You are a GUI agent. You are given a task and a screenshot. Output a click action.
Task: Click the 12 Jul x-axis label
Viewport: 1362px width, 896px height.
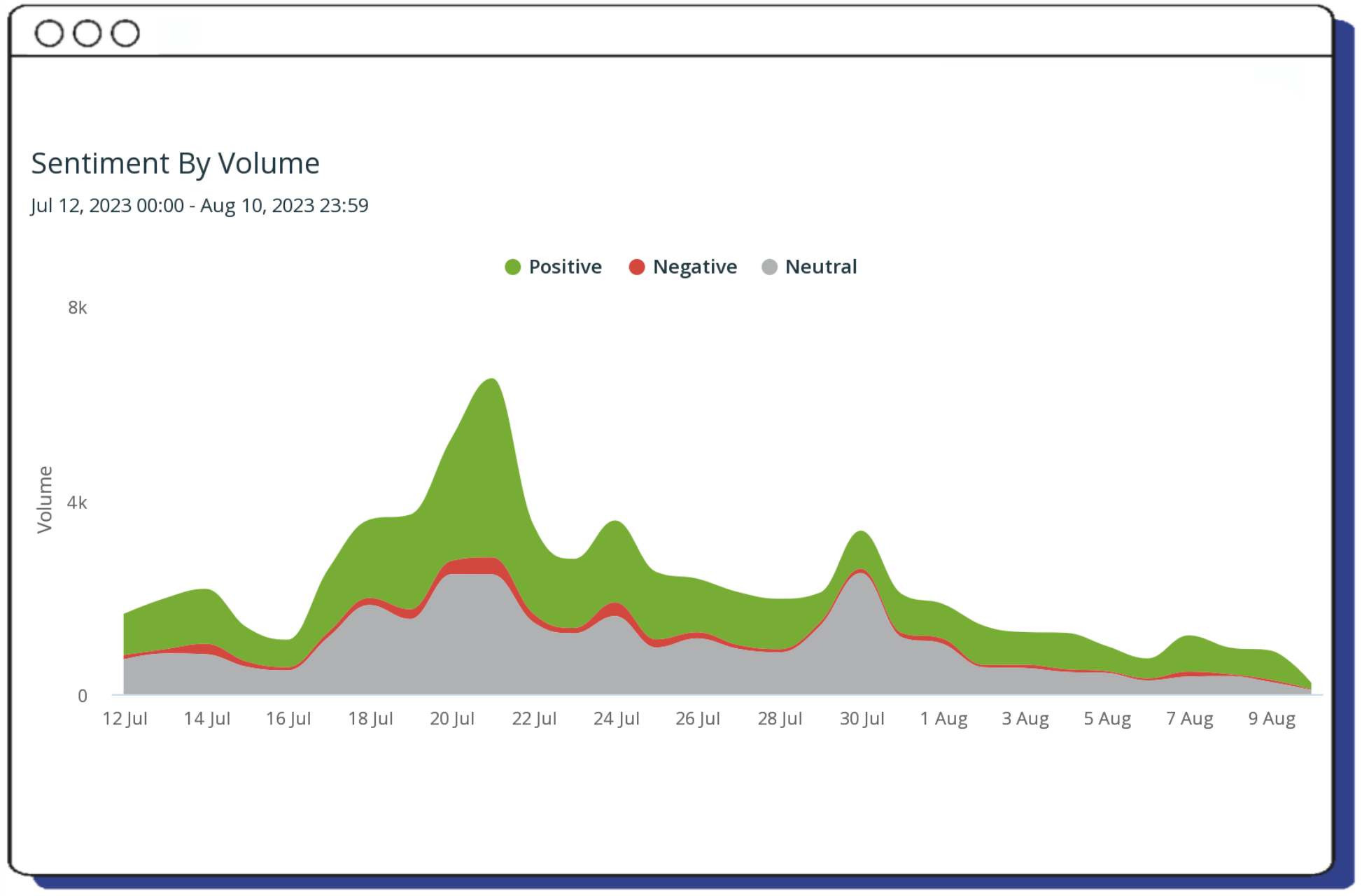pyautogui.click(x=125, y=719)
